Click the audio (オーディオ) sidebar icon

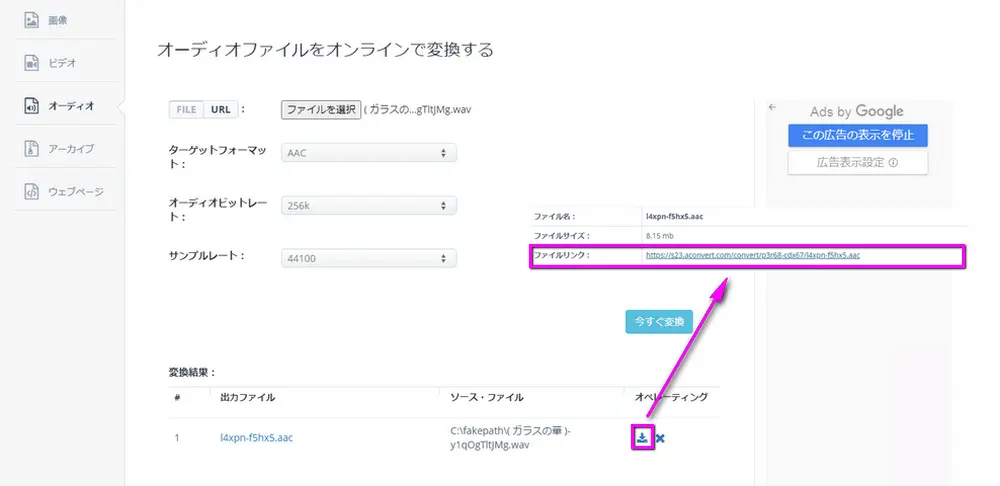point(31,105)
